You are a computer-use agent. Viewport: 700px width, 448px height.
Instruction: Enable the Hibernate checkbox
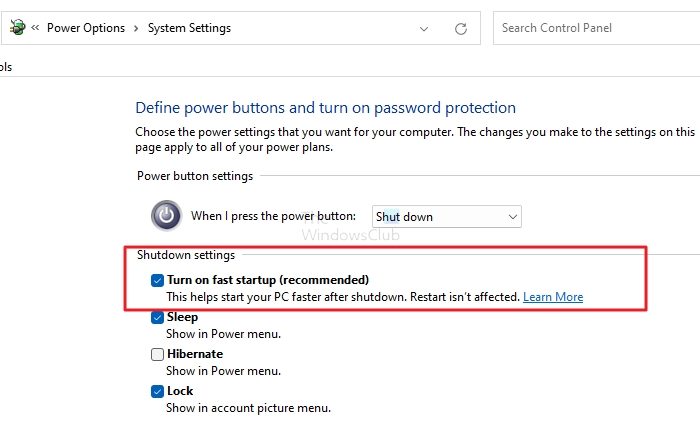(157, 354)
